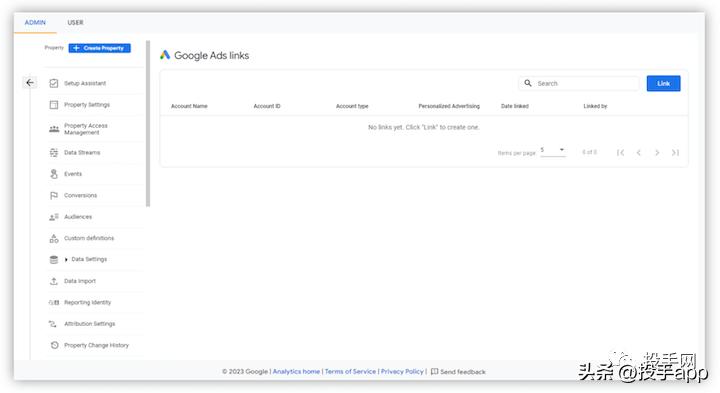
Task: Go to next page arrow
Action: 657,152
